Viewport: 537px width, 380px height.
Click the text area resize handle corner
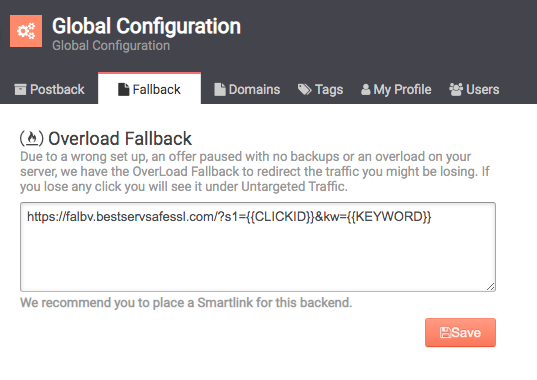coord(490,287)
